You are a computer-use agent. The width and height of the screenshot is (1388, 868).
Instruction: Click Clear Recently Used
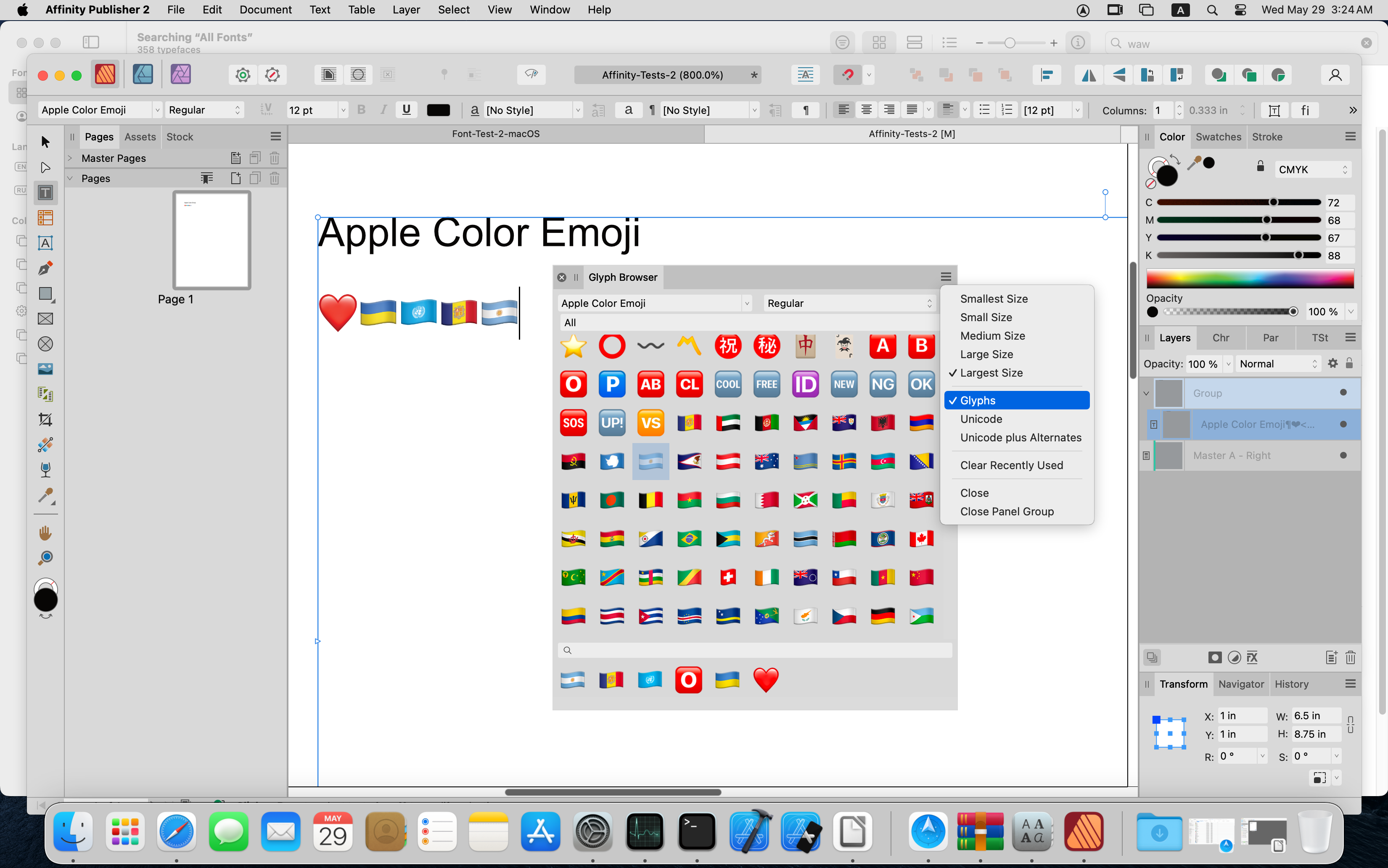click(x=1011, y=466)
